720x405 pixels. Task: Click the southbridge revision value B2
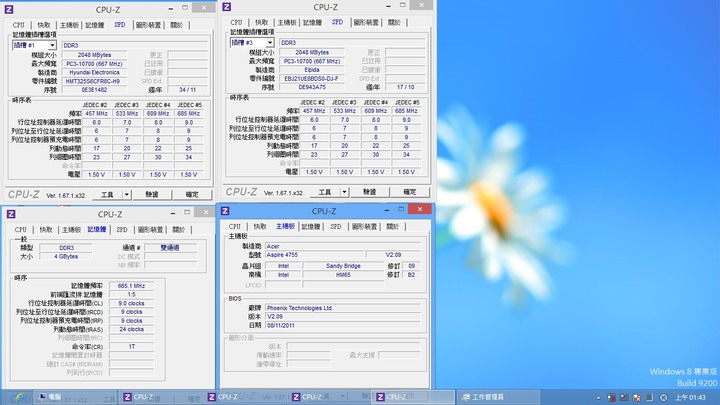tap(411, 275)
